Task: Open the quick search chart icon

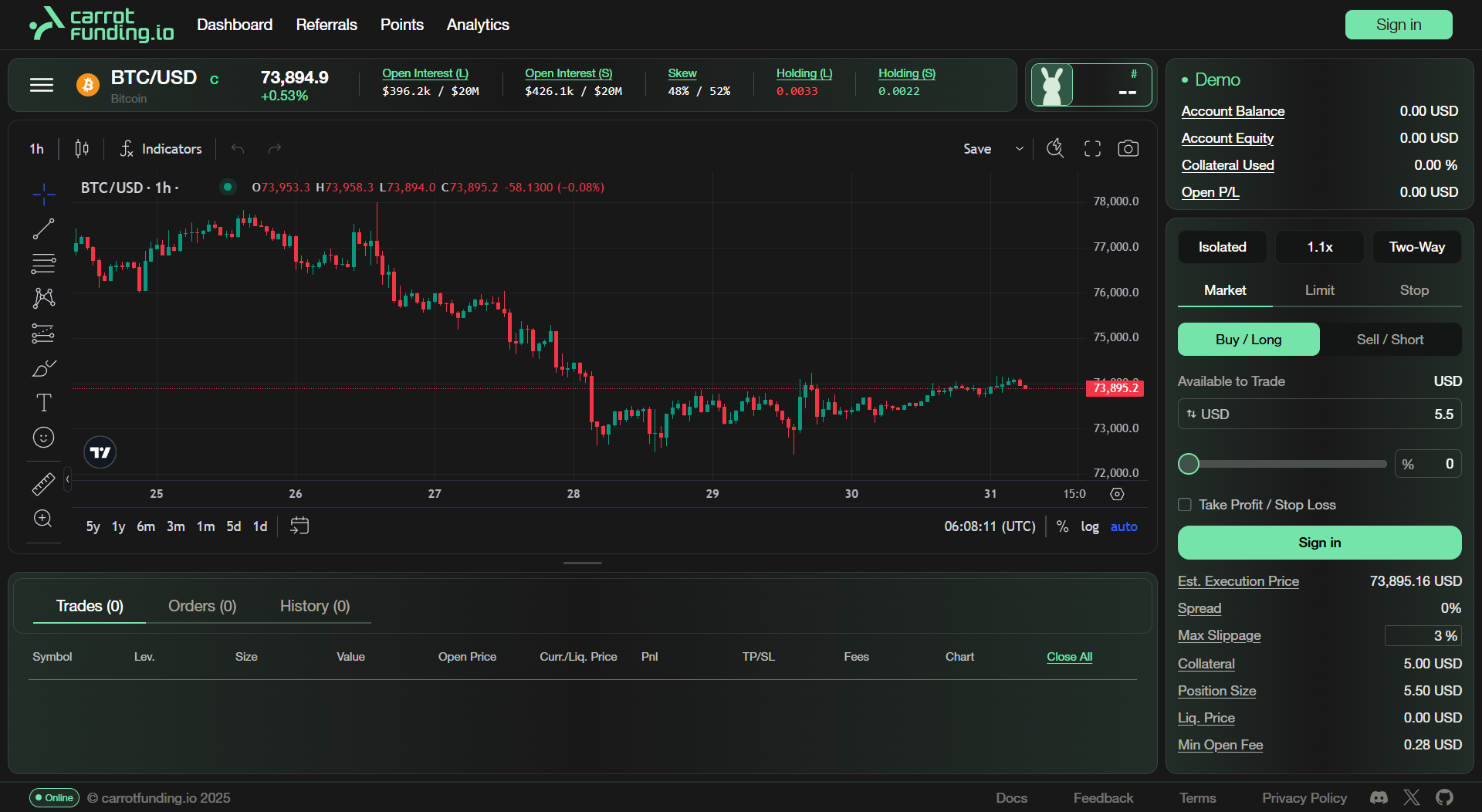Action: point(1055,148)
